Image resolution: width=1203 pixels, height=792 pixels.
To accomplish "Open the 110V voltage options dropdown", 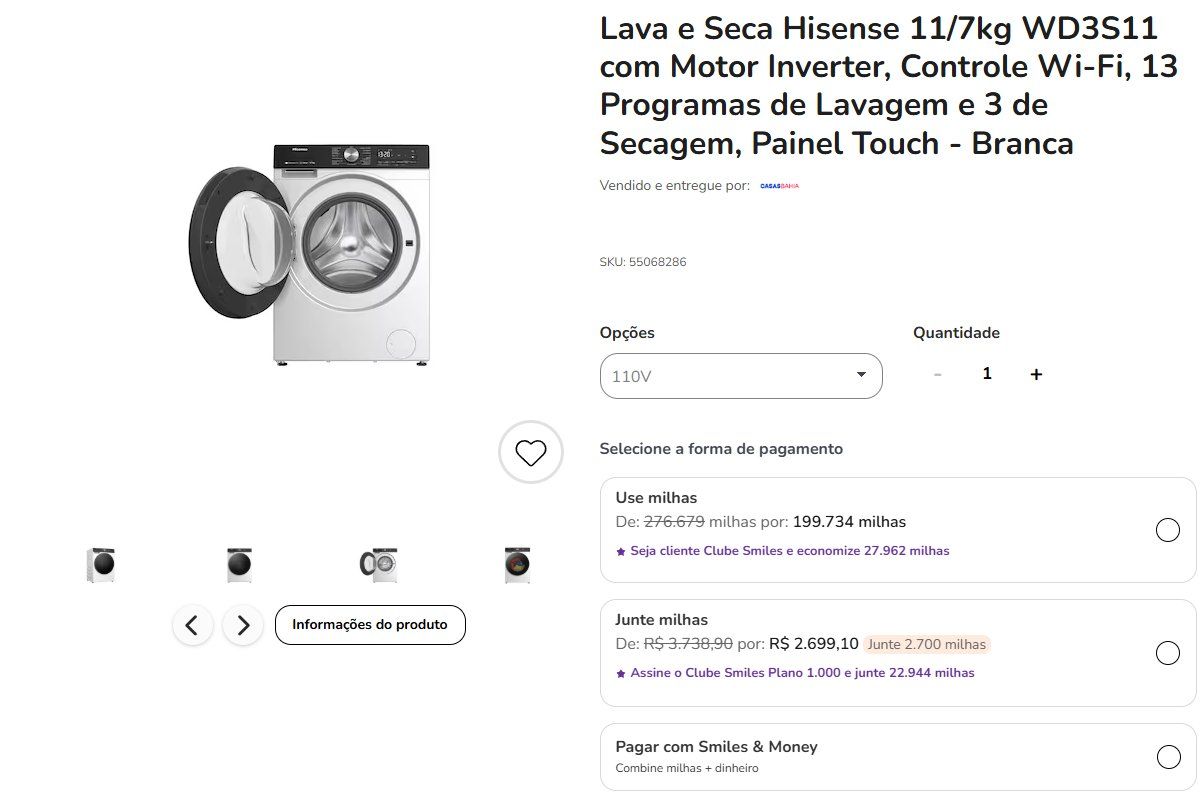I will click(740, 376).
